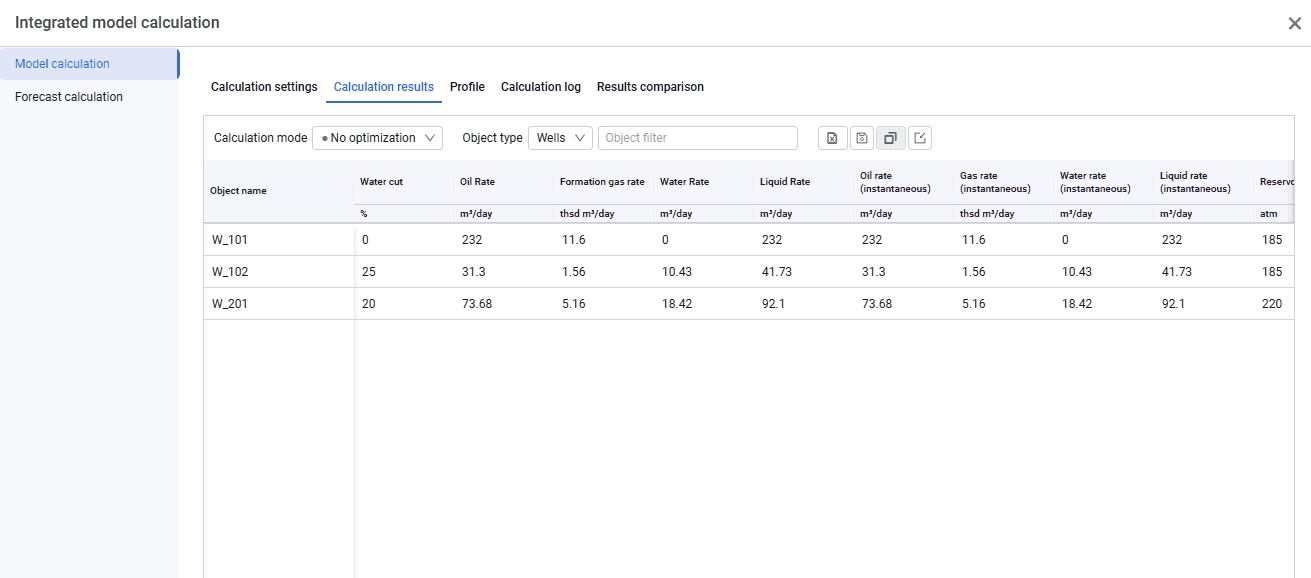Click W_101's Liquid Rate cell 232
Viewport: 1311px width, 578px height.
772,240
